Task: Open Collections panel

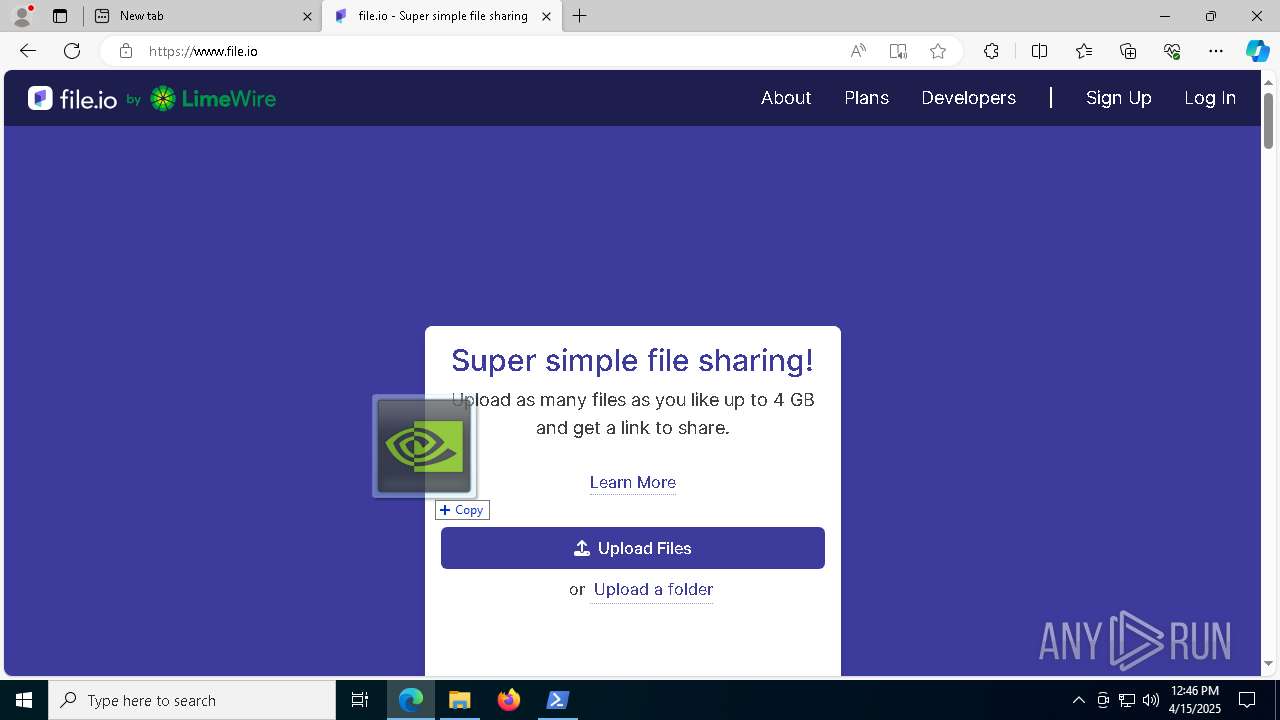Action: tap(1128, 51)
